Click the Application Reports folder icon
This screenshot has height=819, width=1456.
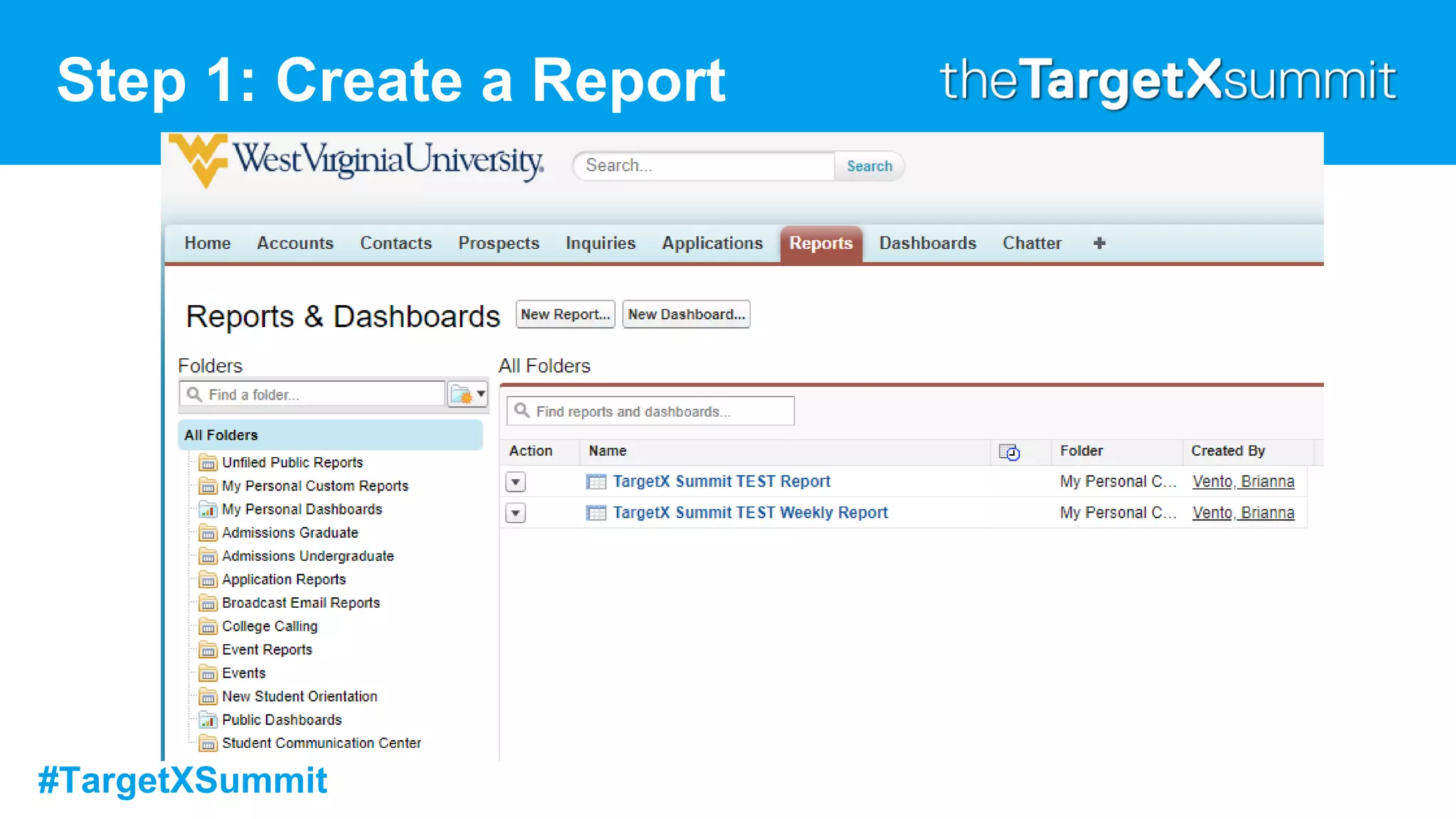coord(208,580)
